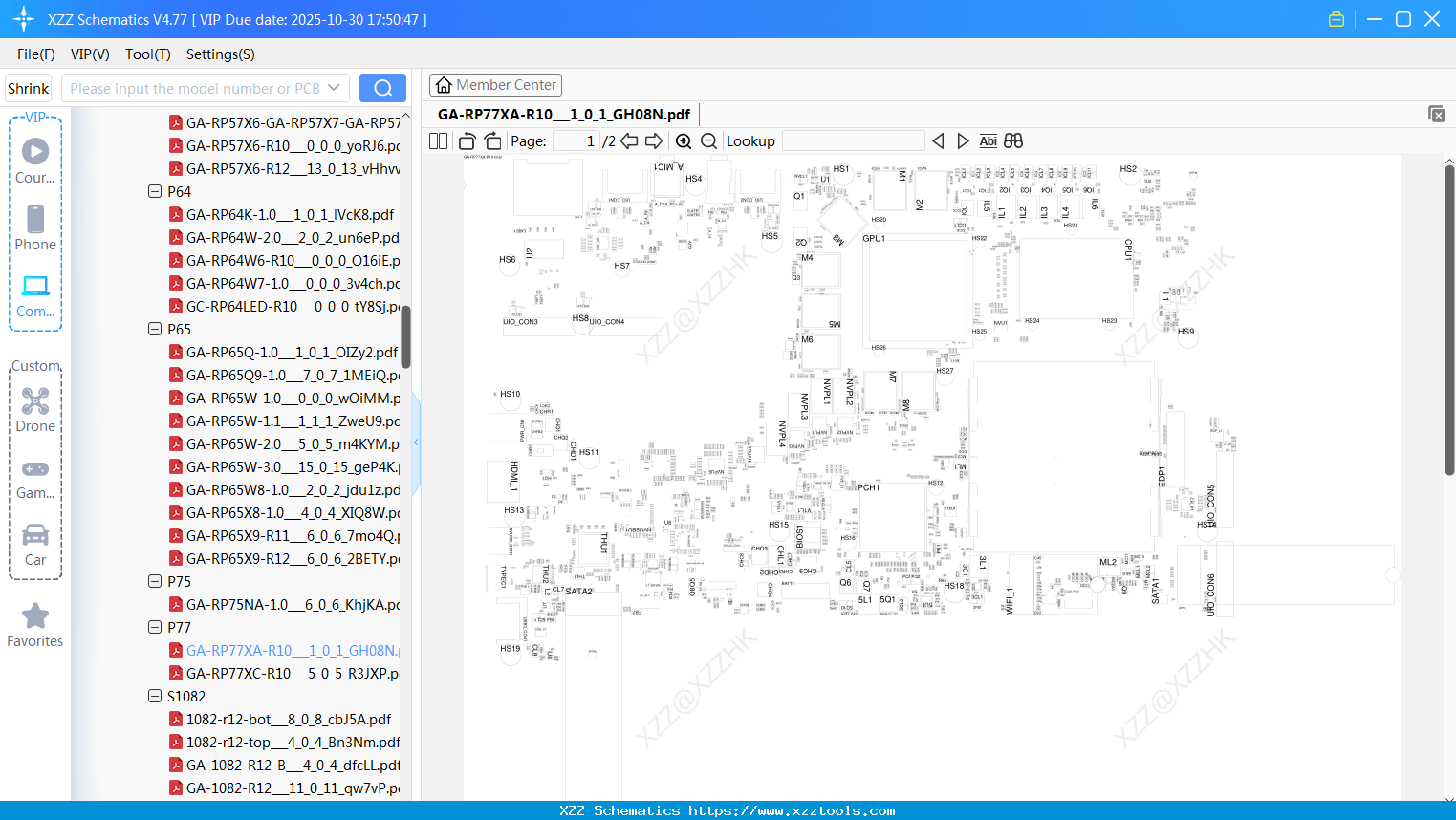Collapse the P77 folder
Viewport: 1456px width, 820px height.
click(x=155, y=627)
